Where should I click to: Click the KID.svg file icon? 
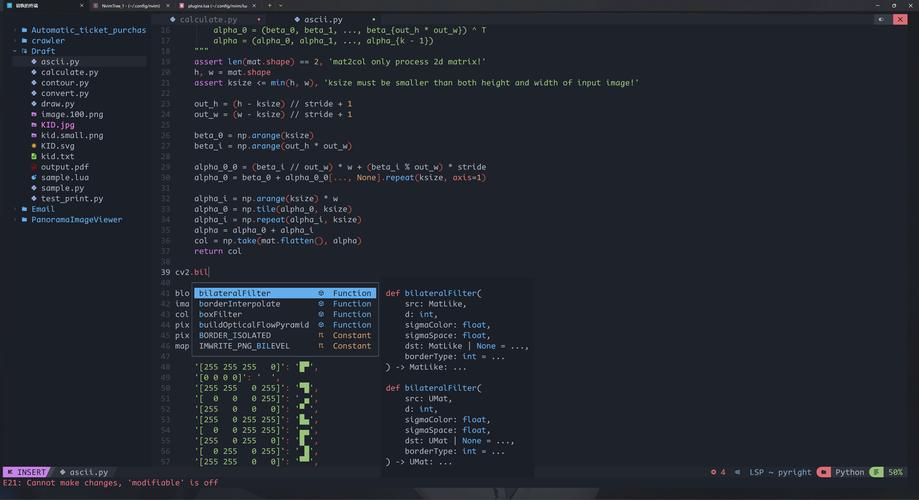coord(34,146)
